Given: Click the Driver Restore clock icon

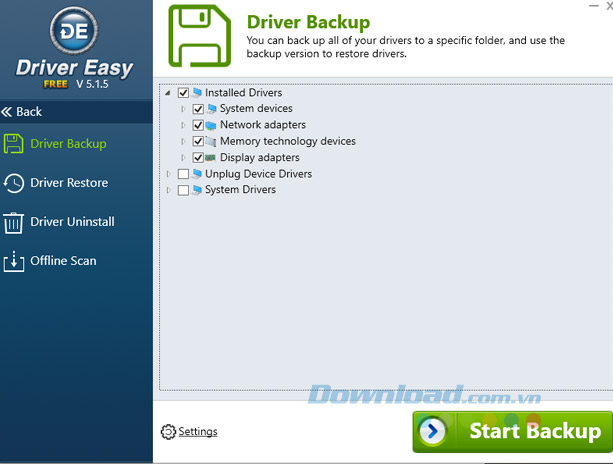Looking at the screenshot, I should pyautogui.click(x=14, y=183).
